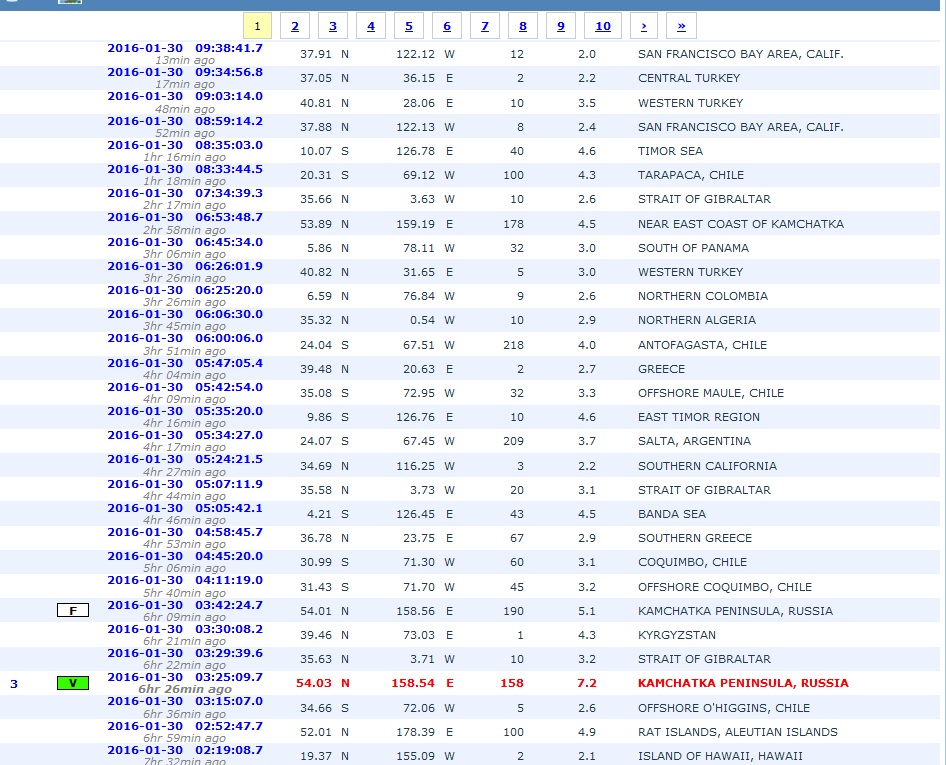Screen dimensions: 946x765
Task: Open the 02:52:47.7 Rat Islands event
Action: click(185, 727)
